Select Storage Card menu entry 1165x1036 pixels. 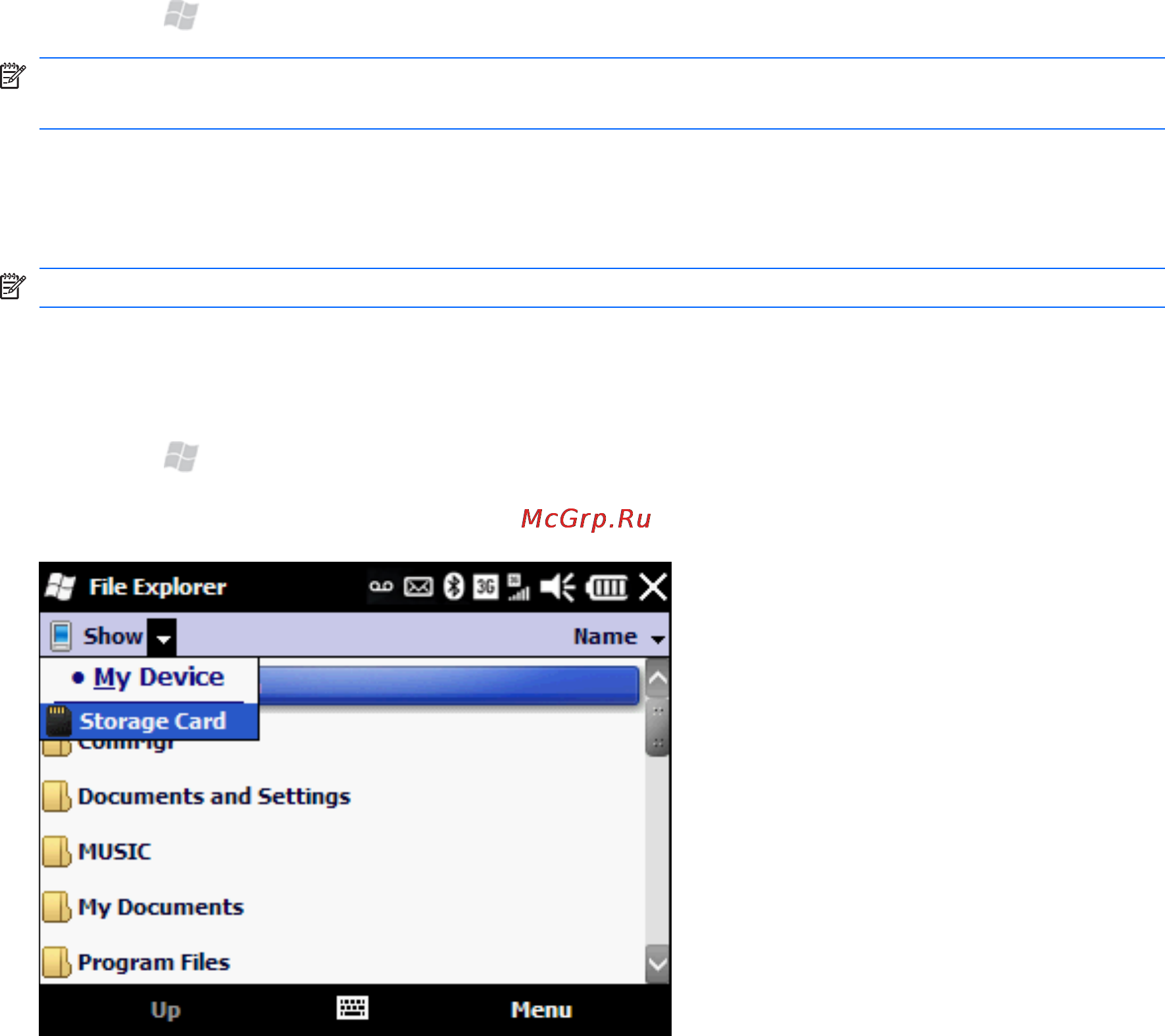[149, 721]
